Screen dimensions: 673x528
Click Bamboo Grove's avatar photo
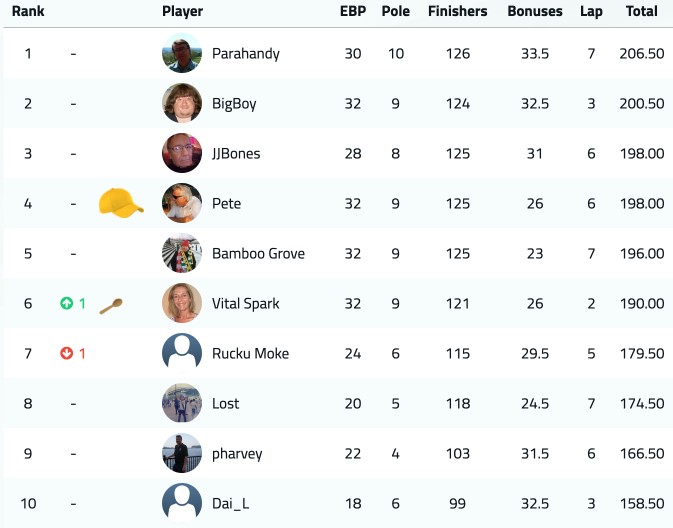[x=182, y=253]
